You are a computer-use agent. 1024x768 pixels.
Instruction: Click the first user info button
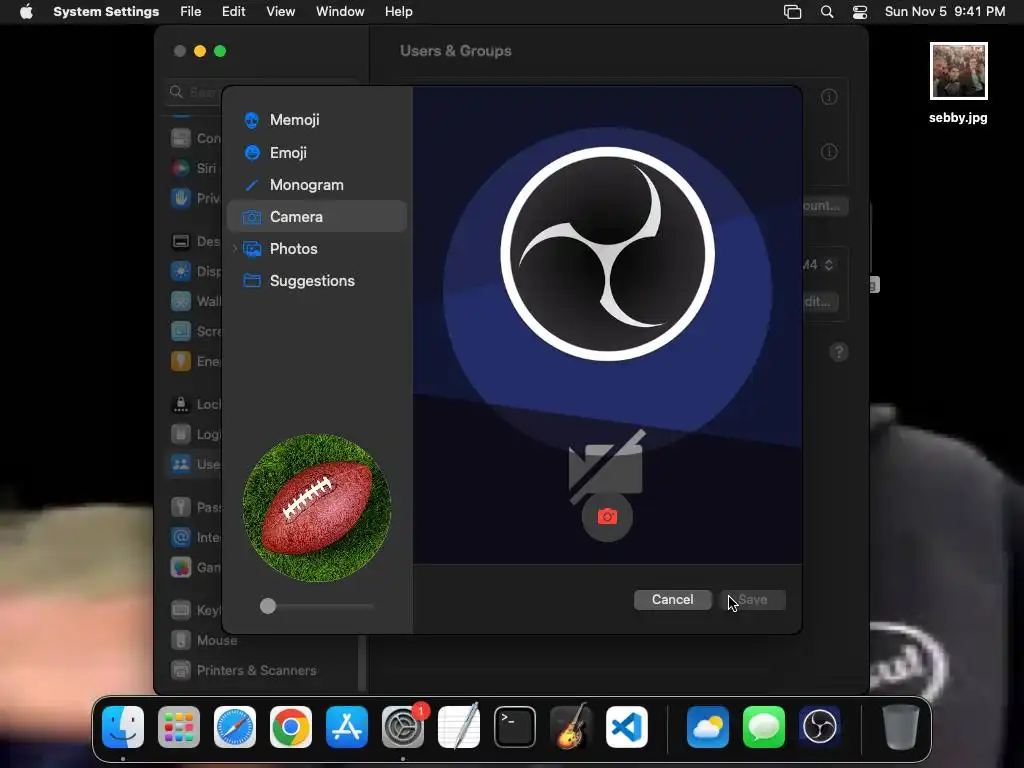tap(829, 97)
